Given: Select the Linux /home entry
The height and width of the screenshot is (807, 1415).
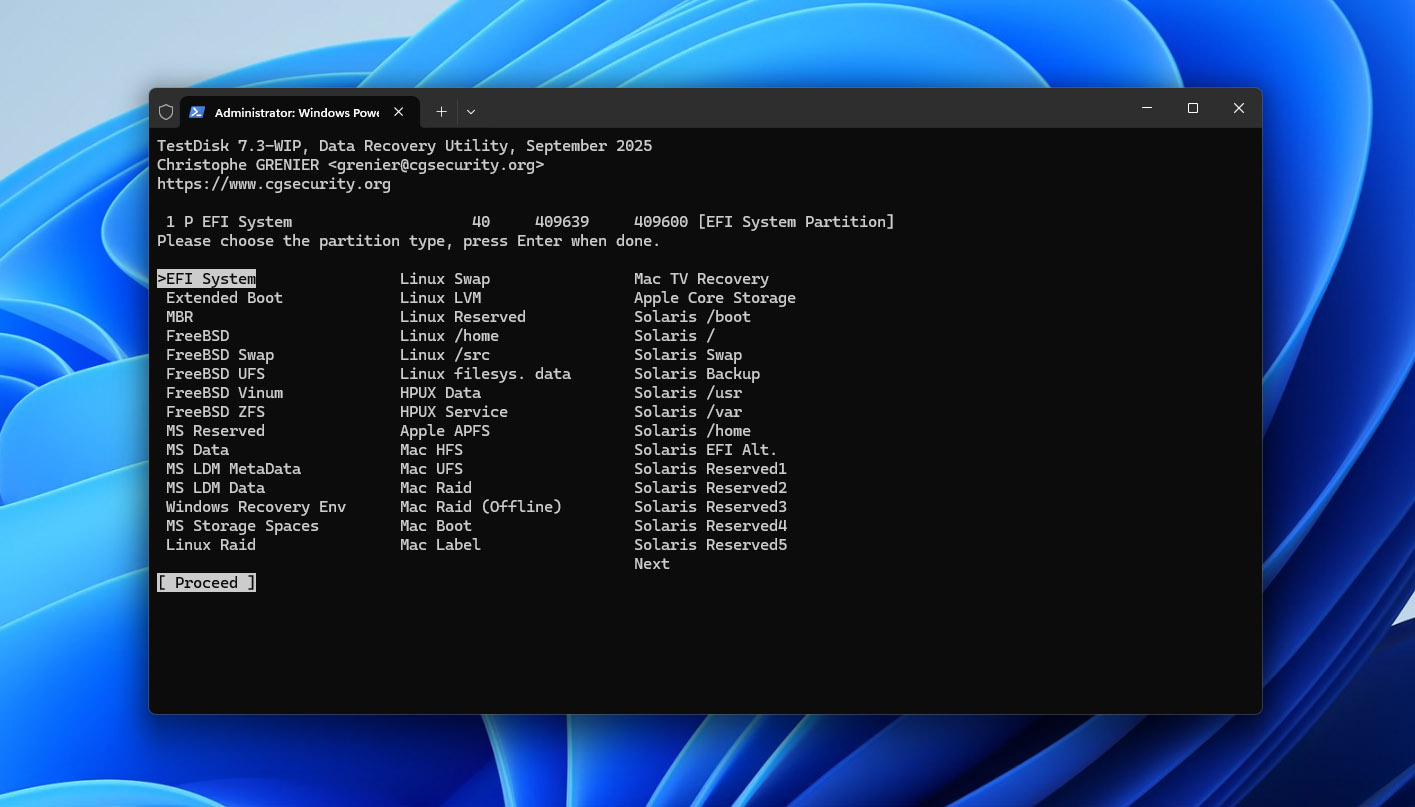Looking at the screenshot, I should 449,336.
